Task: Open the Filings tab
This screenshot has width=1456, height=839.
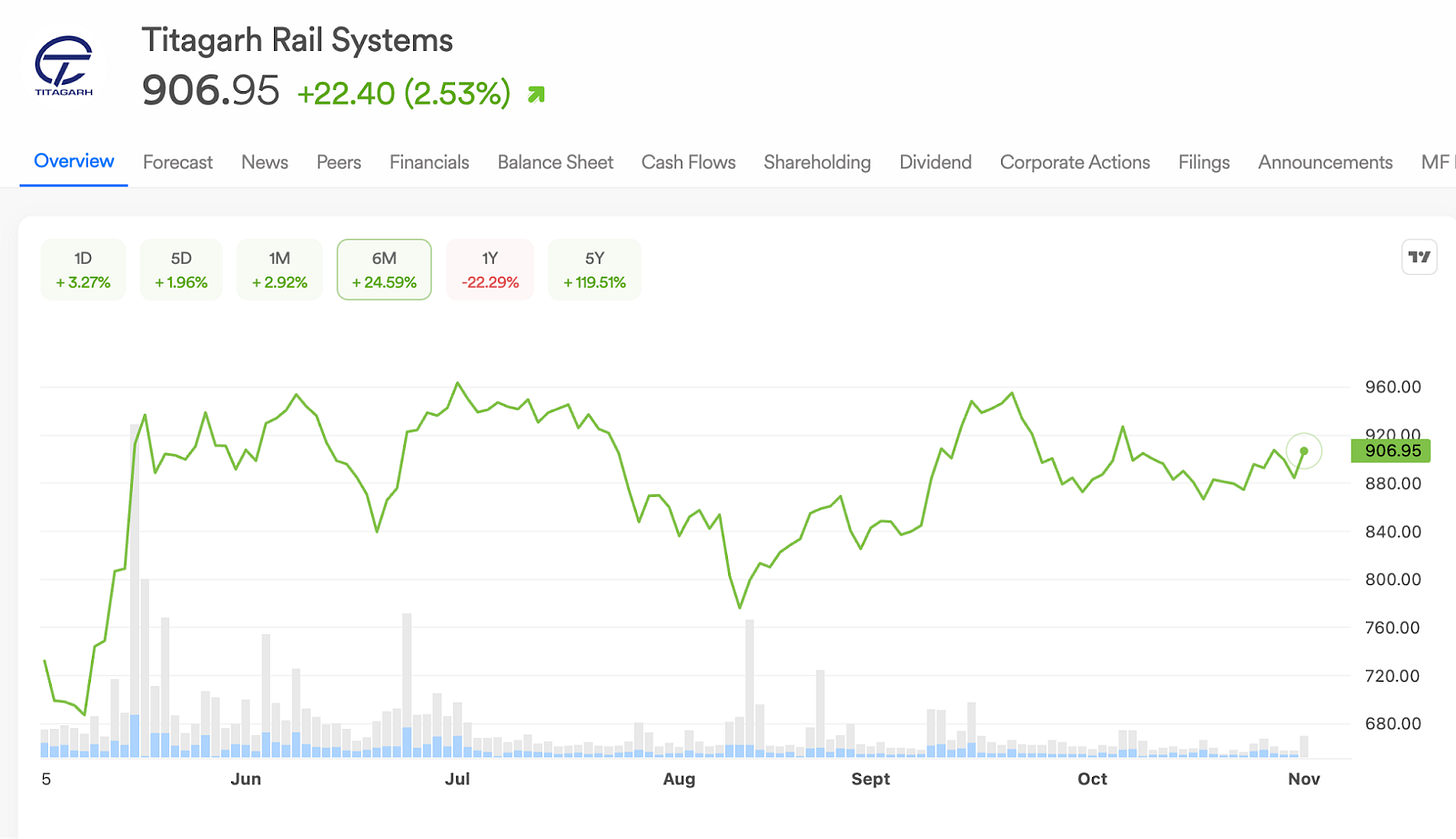Action: (1204, 162)
